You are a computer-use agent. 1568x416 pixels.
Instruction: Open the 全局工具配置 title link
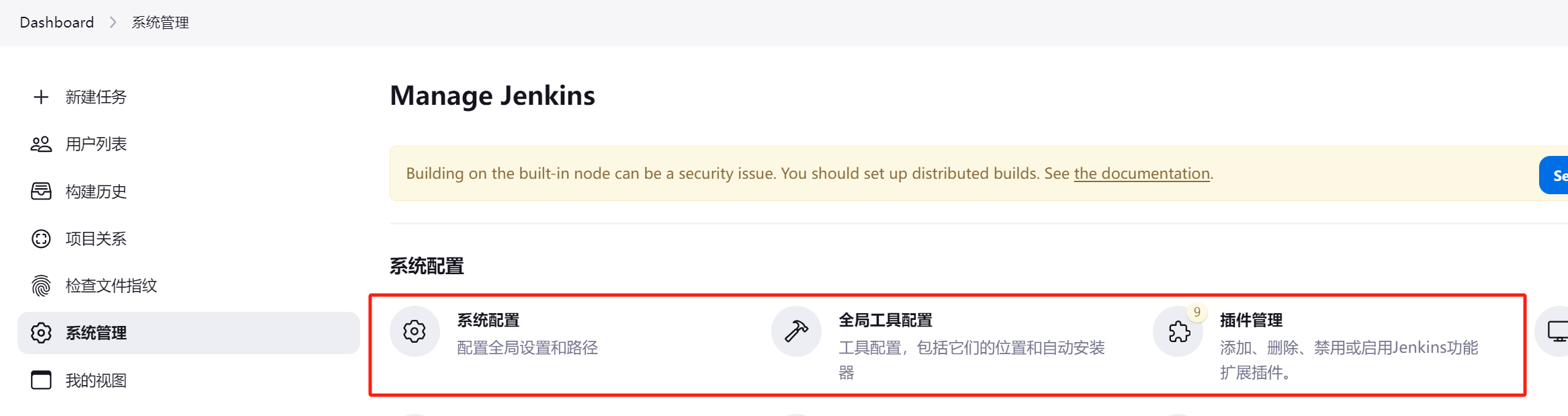click(x=885, y=321)
